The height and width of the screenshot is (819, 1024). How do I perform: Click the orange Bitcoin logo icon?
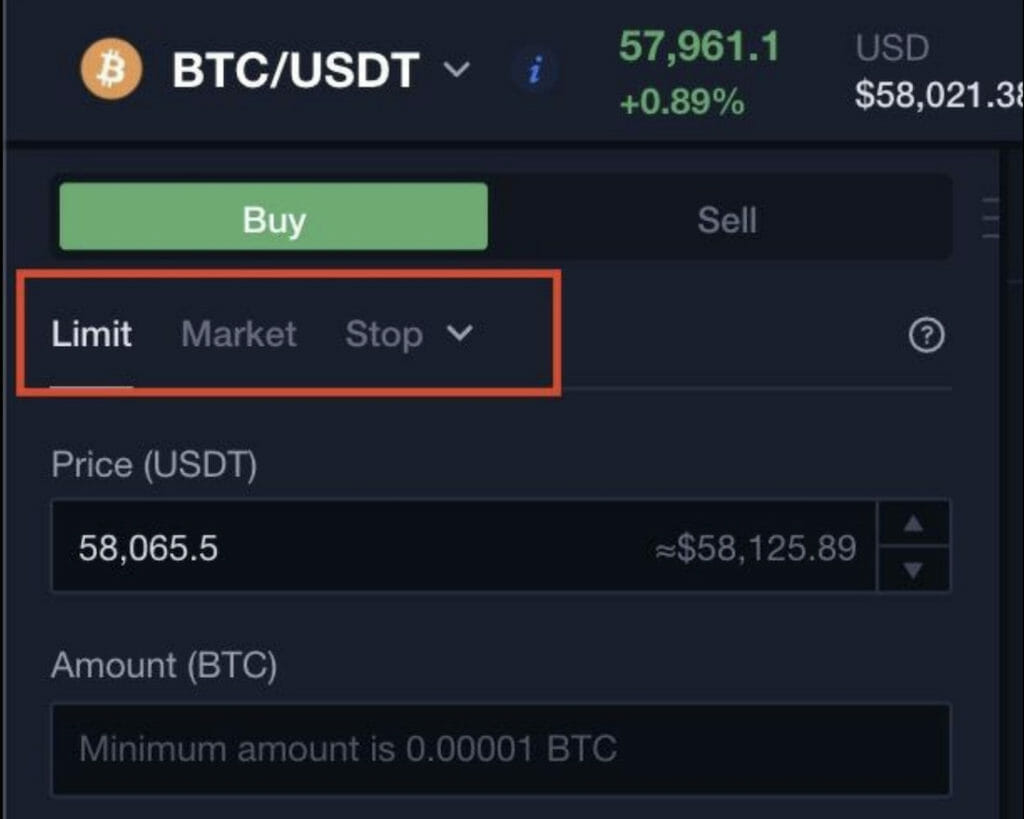click(111, 69)
